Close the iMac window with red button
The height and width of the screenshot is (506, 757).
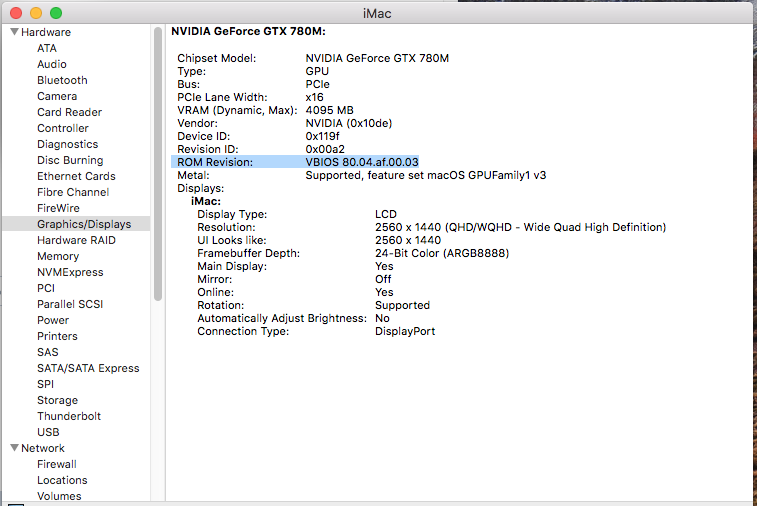(16, 13)
